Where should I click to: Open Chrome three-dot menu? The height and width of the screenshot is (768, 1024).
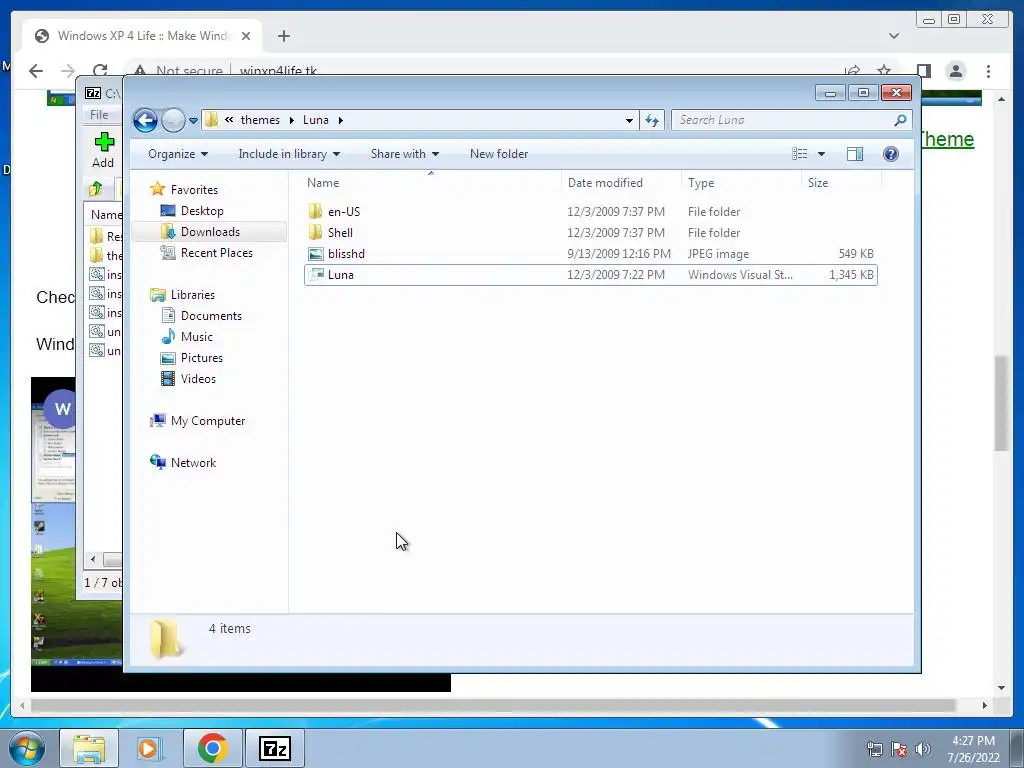[988, 71]
